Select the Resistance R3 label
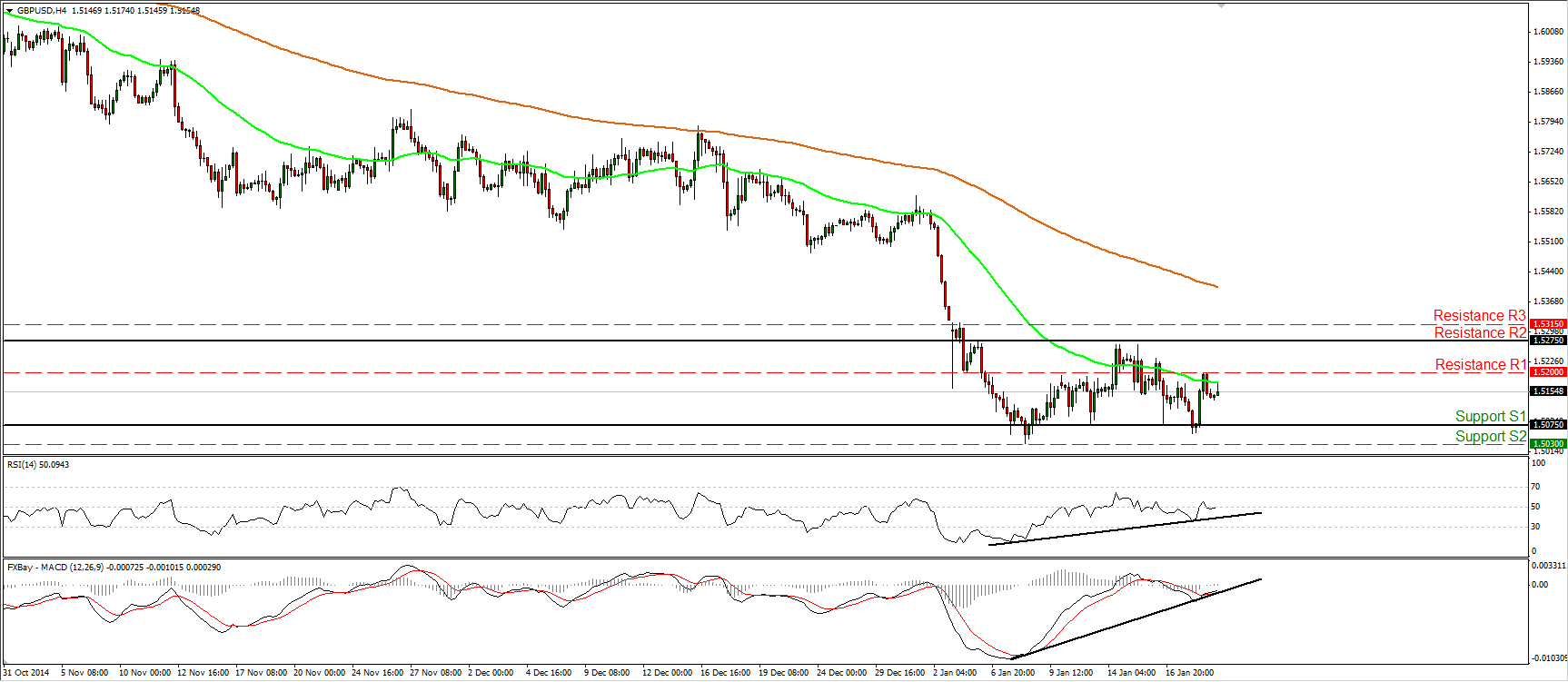The width and height of the screenshot is (1568, 682). tap(1479, 316)
